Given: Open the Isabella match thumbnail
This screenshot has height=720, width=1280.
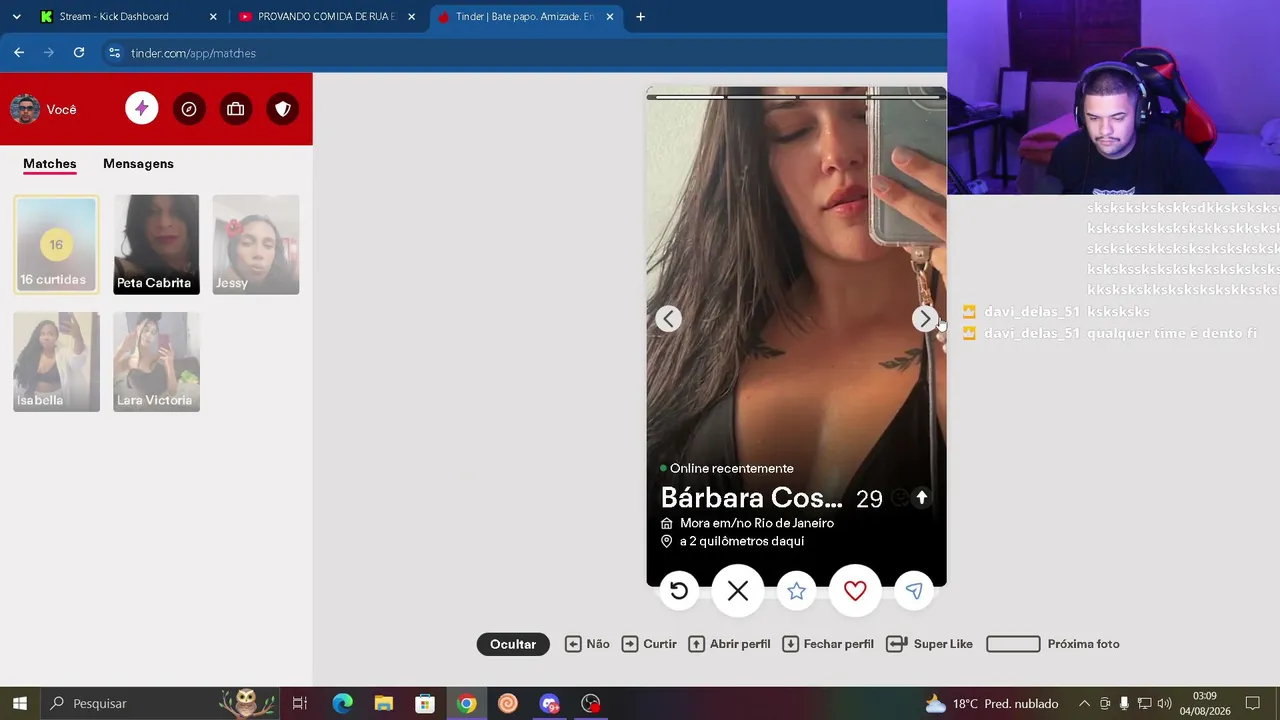Looking at the screenshot, I should (56, 362).
